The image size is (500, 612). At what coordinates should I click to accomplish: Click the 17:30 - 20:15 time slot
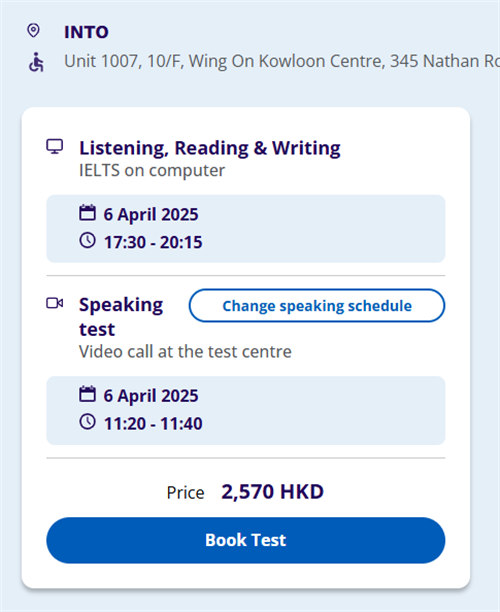tap(153, 242)
